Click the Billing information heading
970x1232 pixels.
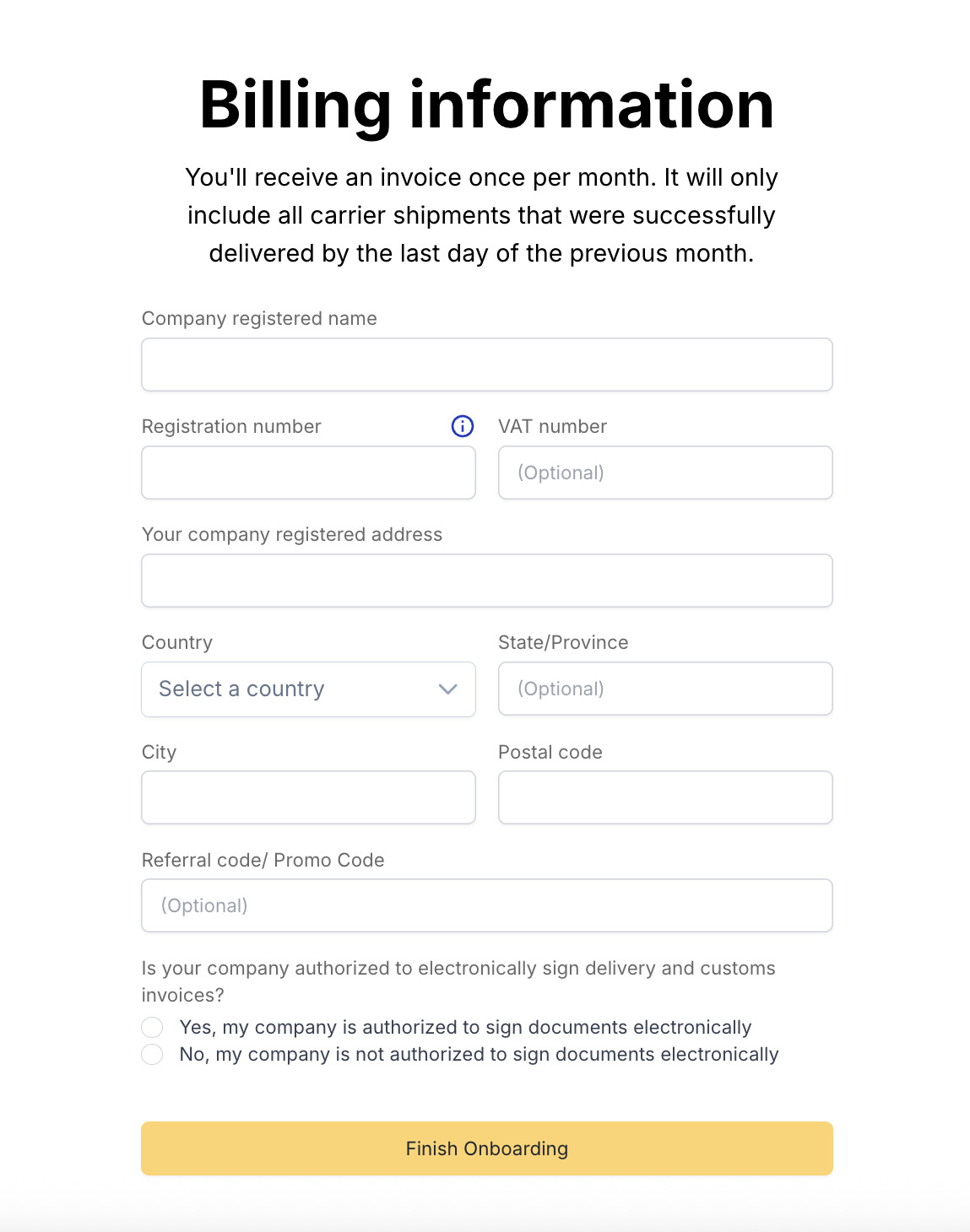pyautogui.click(x=486, y=105)
